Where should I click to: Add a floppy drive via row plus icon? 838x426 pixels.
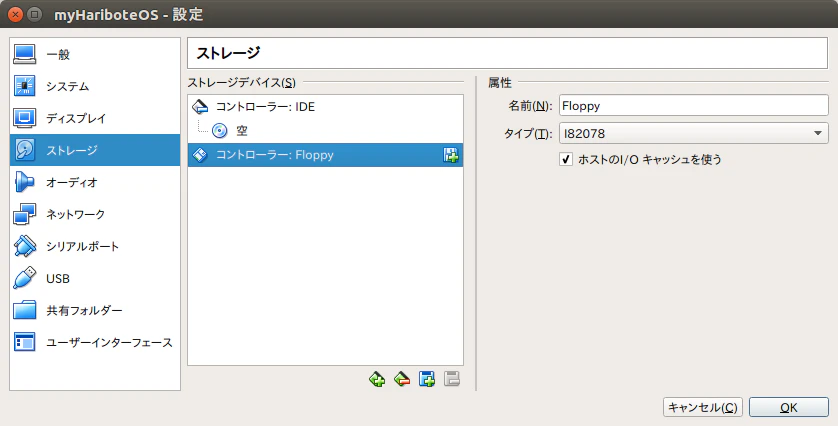(451, 156)
